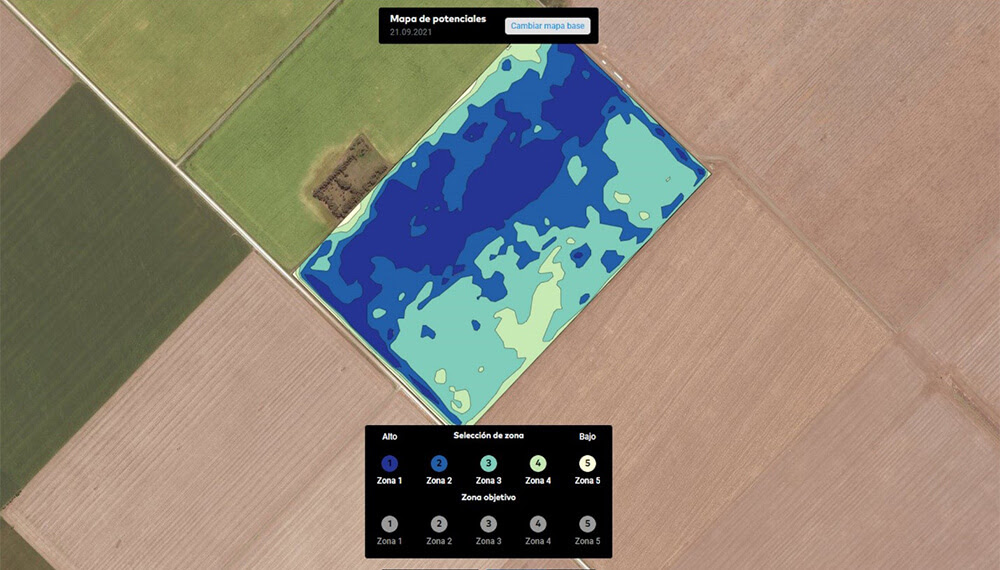Click the Bajo label in legend
This screenshot has height=570, width=1000.
(x=587, y=437)
